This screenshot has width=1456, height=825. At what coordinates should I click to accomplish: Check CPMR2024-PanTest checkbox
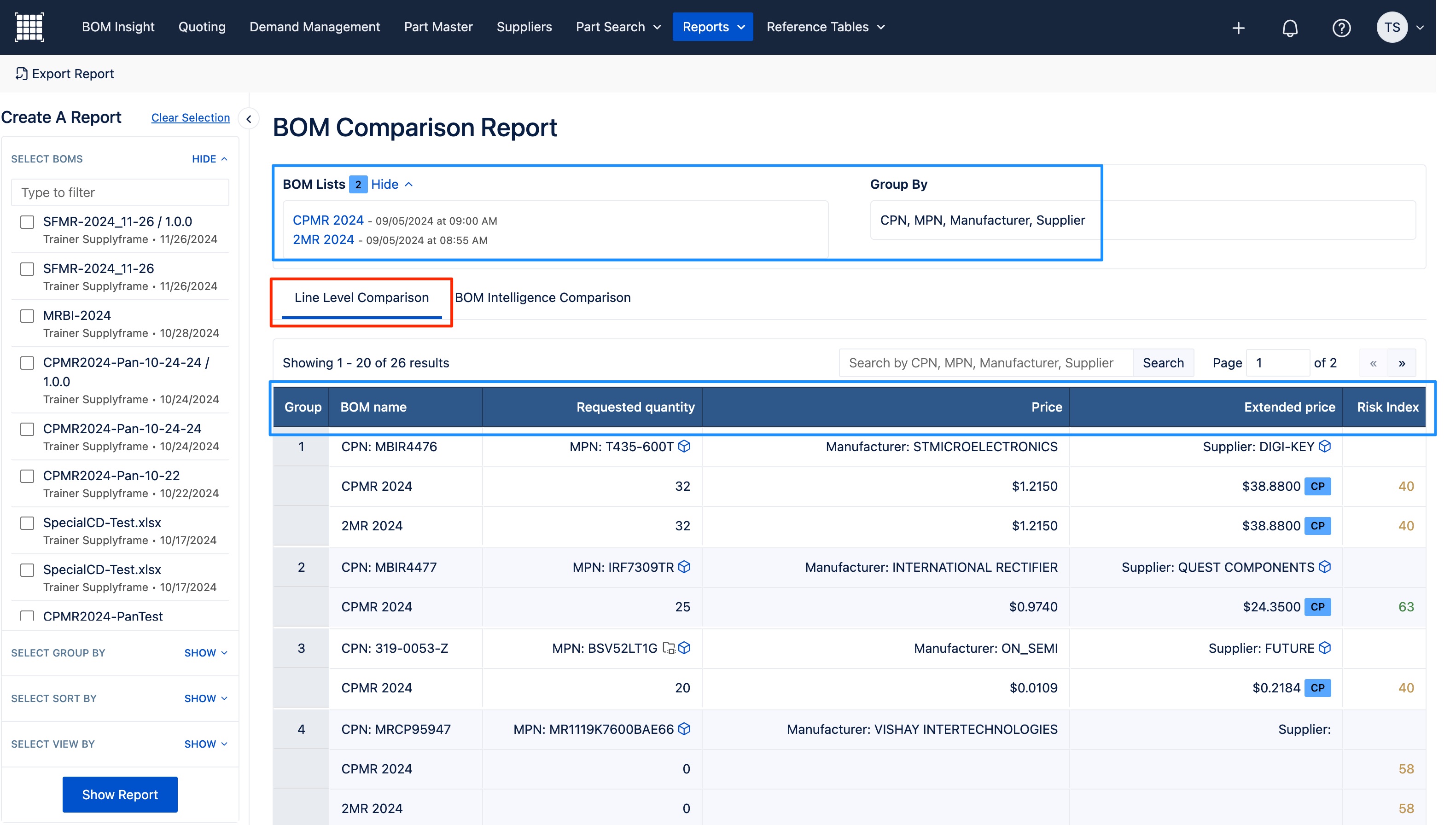click(27, 616)
